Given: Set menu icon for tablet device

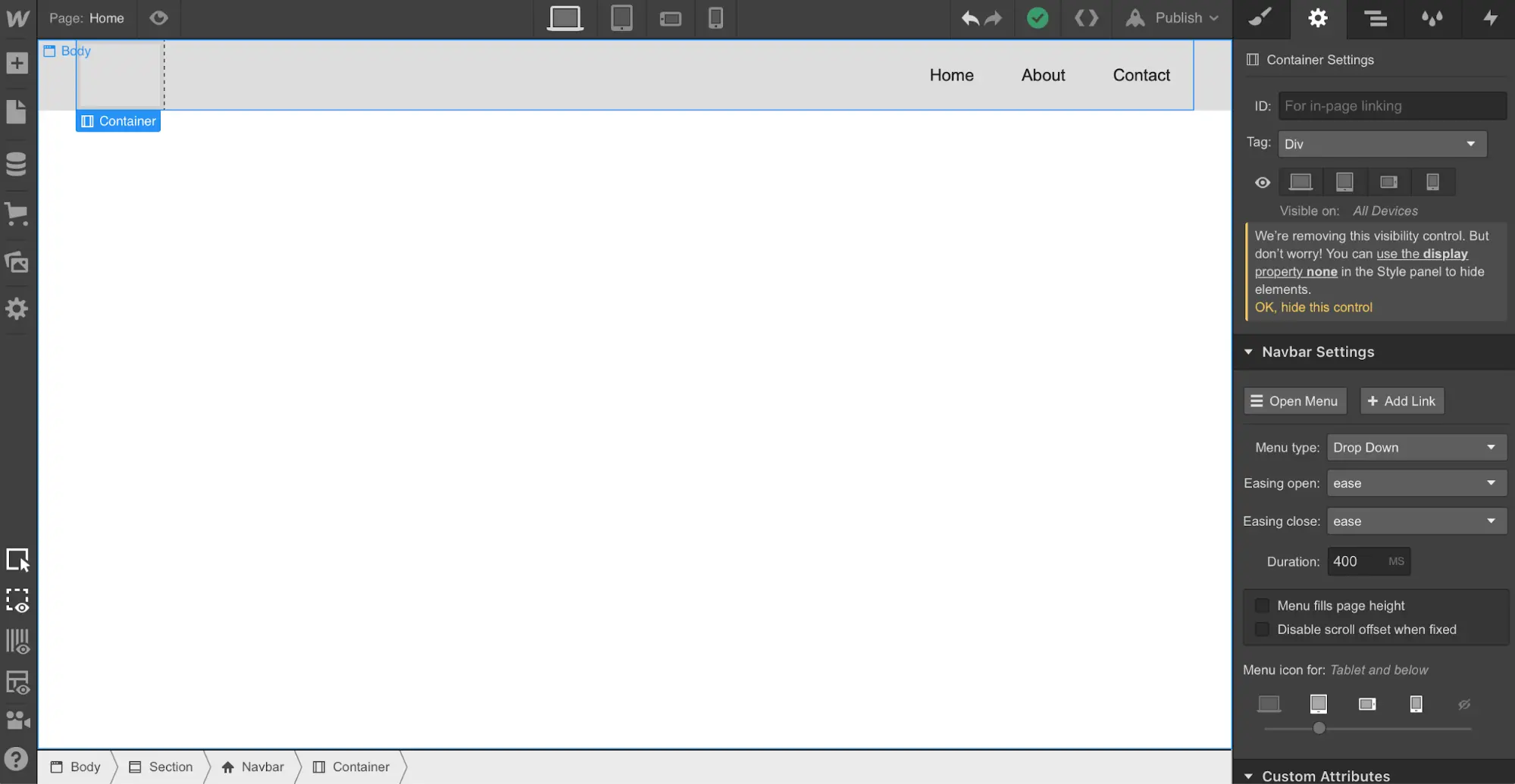Looking at the screenshot, I should tap(1319, 704).
